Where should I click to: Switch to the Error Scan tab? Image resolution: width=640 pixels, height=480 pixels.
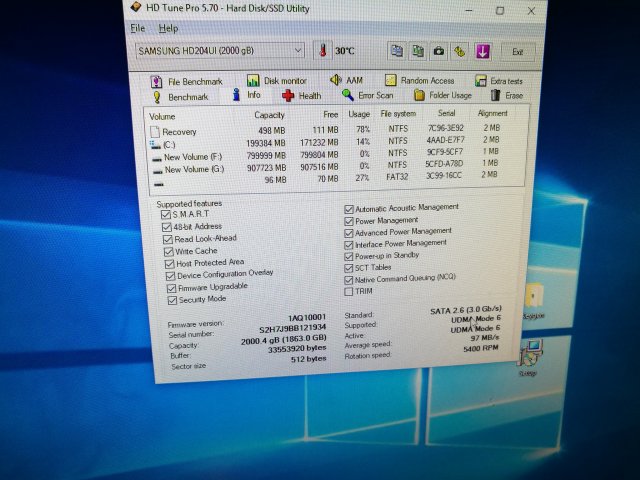tap(368, 96)
